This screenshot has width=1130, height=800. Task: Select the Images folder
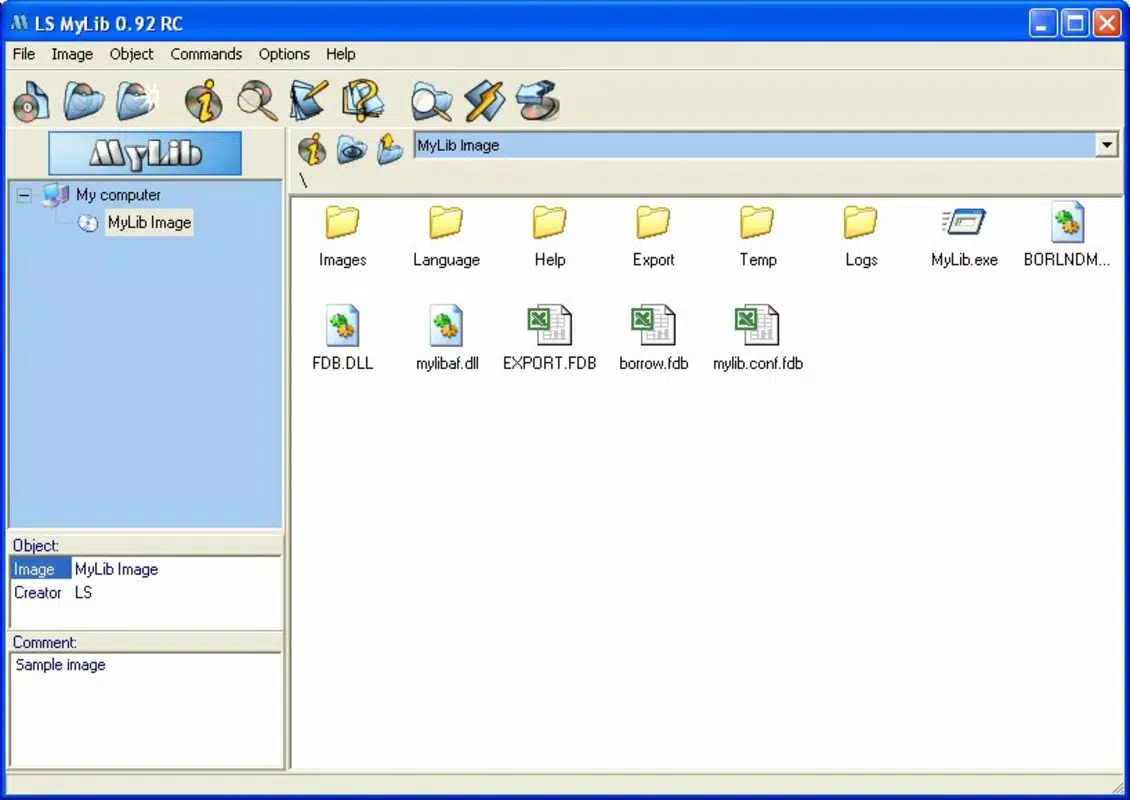tap(342, 237)
